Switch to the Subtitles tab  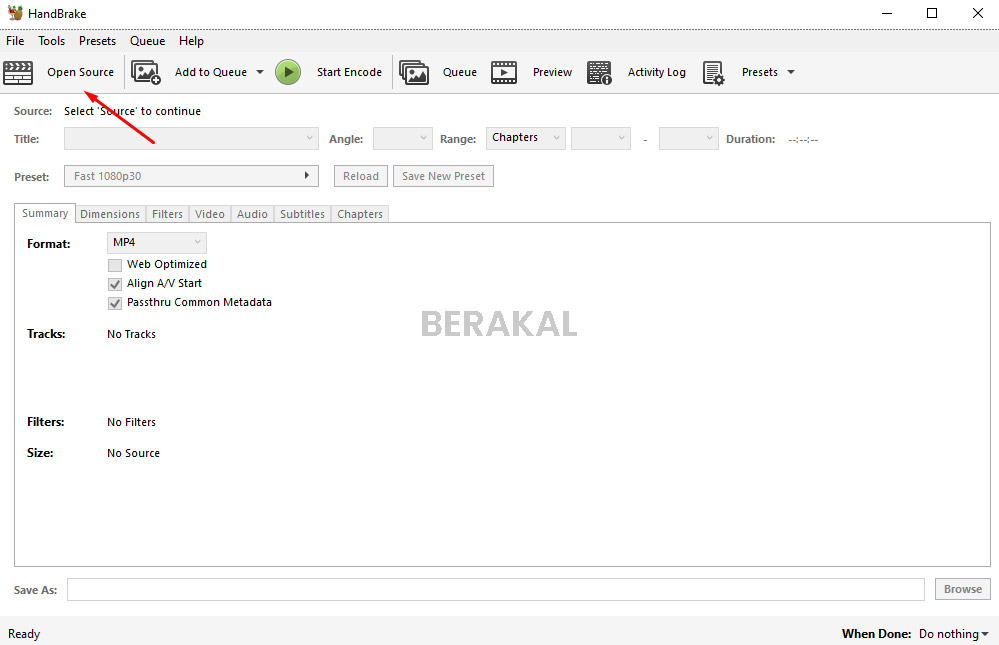pyautogui.click(x=302, y=213)
